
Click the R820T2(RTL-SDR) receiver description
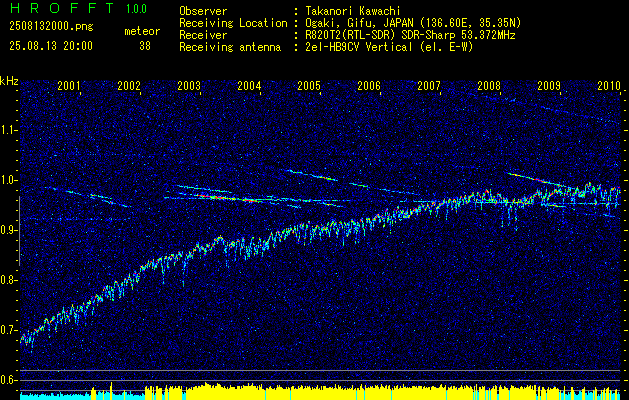[408, 35]
